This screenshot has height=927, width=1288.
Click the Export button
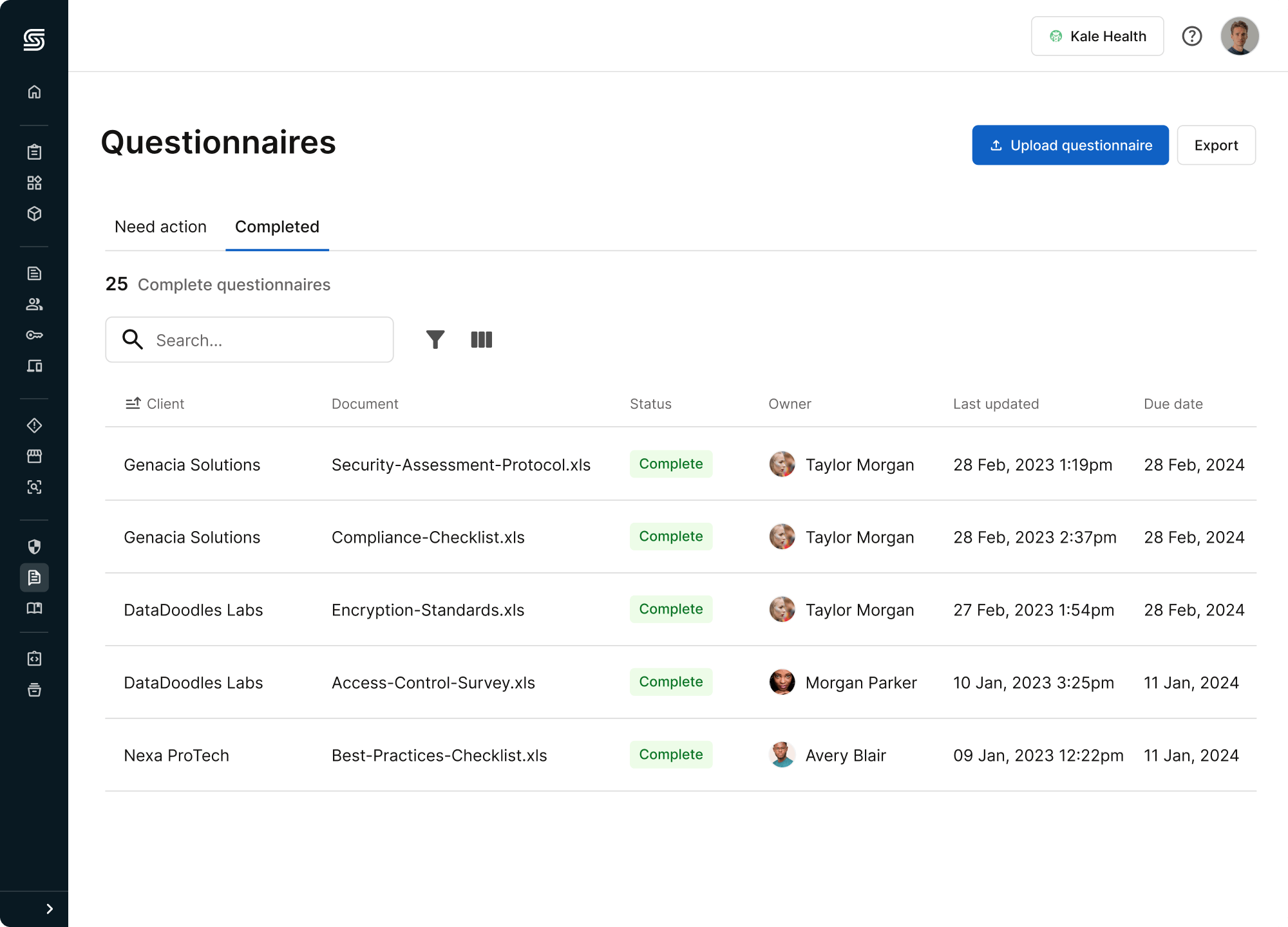coord(1216,145)
